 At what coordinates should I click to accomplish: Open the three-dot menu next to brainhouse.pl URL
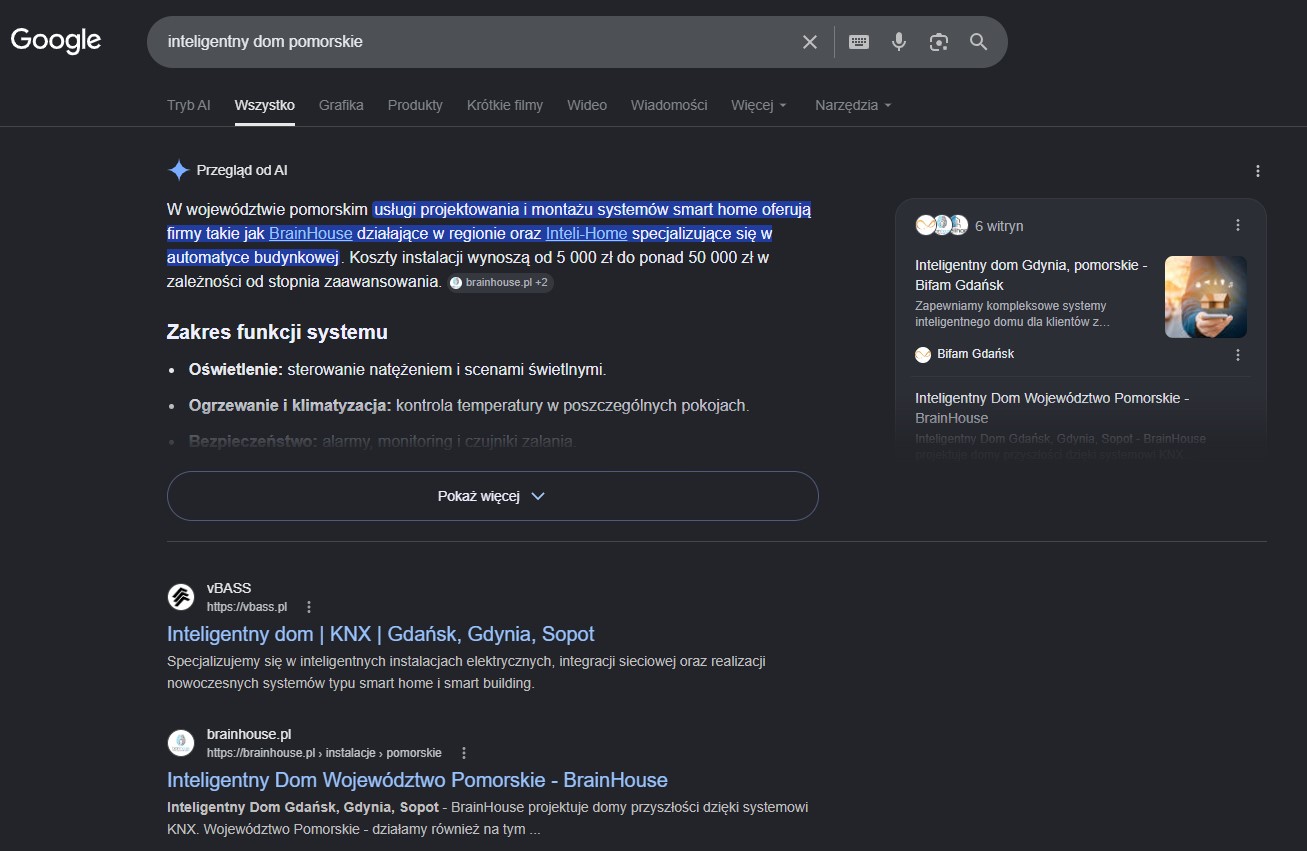point(463,753)
